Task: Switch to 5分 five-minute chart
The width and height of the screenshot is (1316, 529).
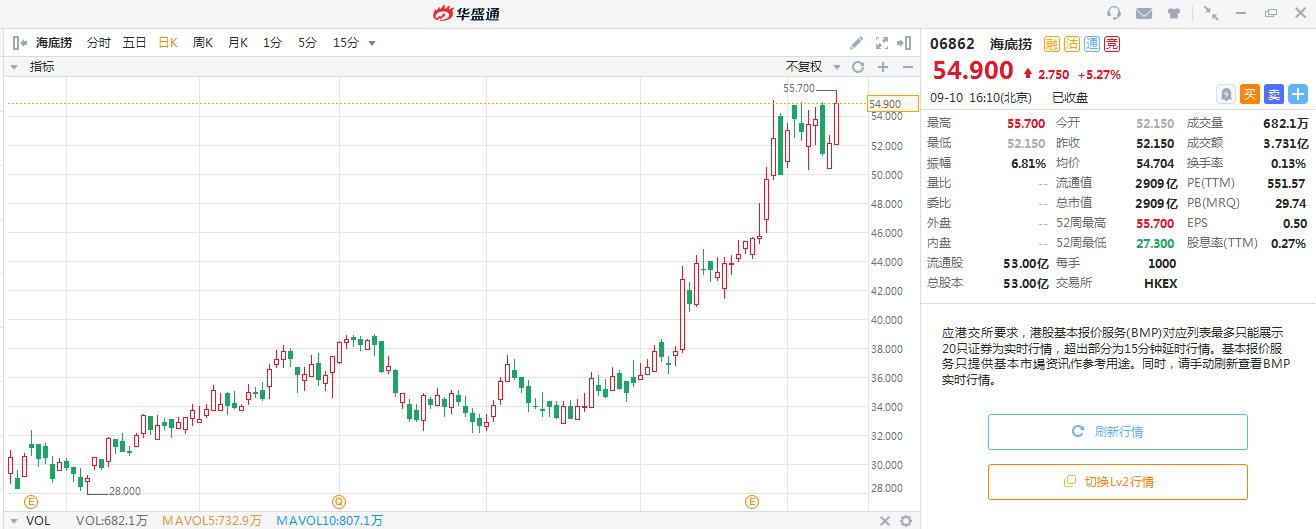Action: click(x=307, y=43)
